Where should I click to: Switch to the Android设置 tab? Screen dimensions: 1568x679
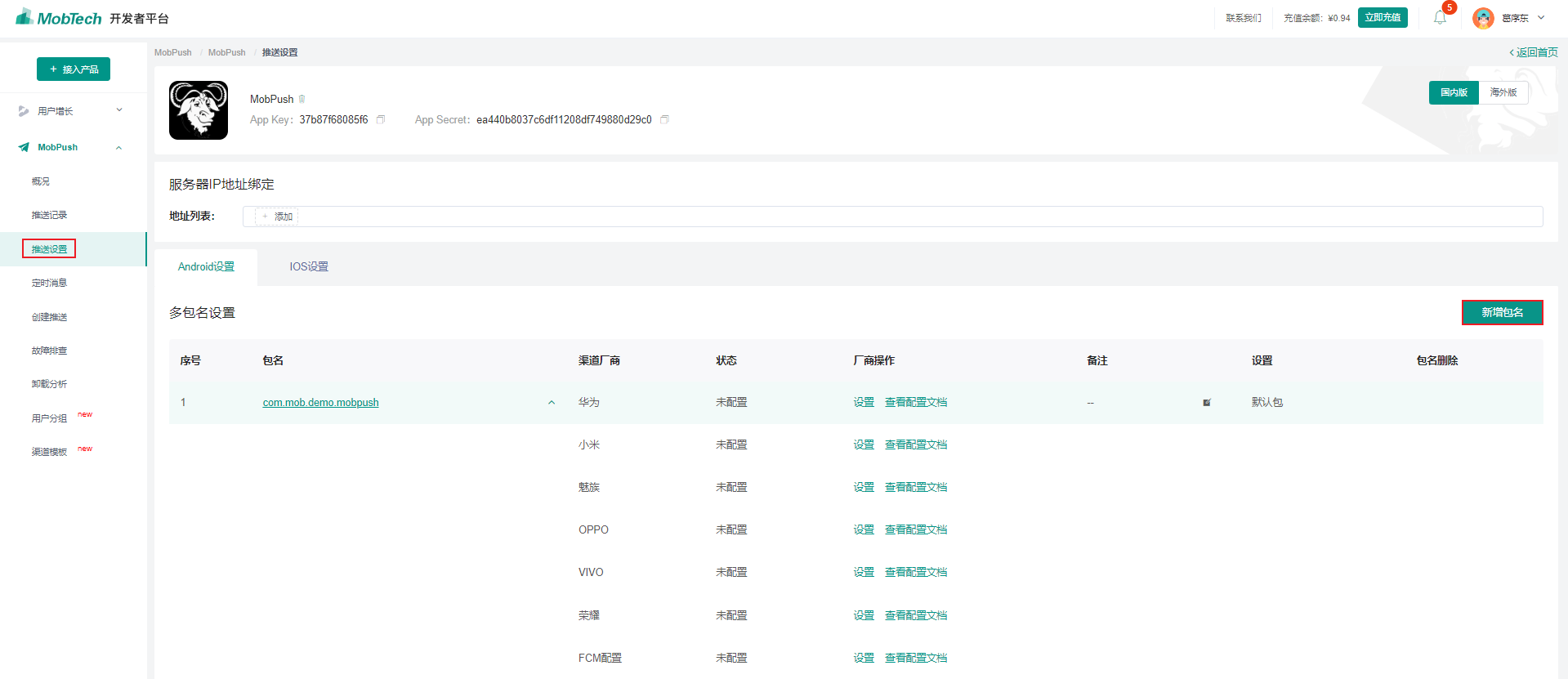click(x=206, y=267)
